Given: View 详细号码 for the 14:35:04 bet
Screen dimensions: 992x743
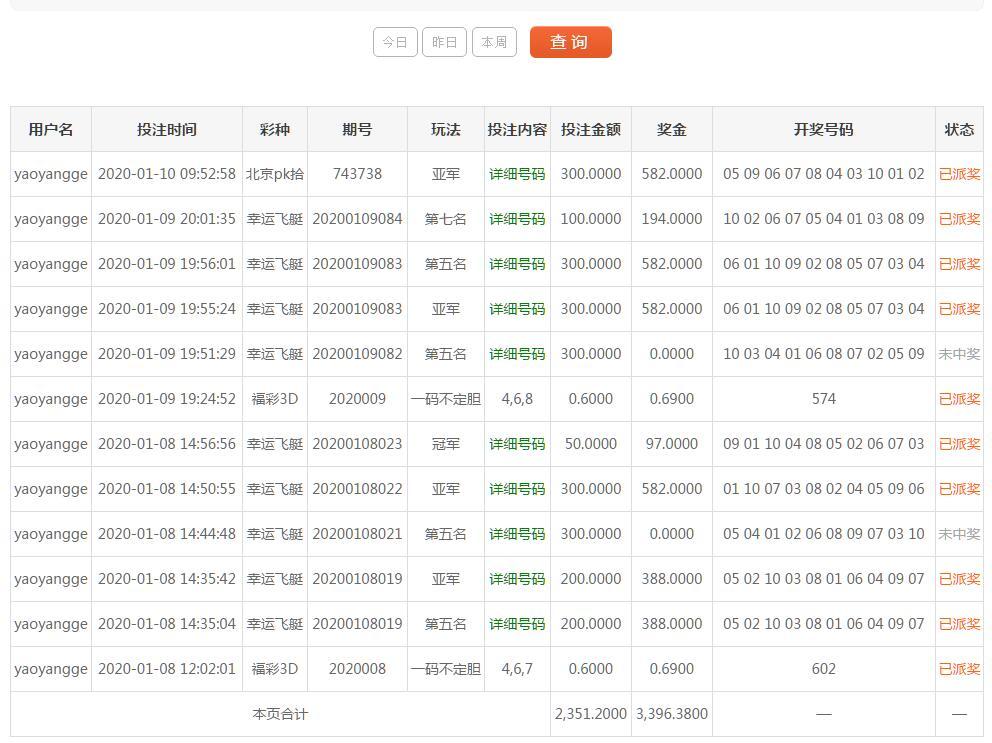Looking at the screenshot, I should [x=517, y=624].
